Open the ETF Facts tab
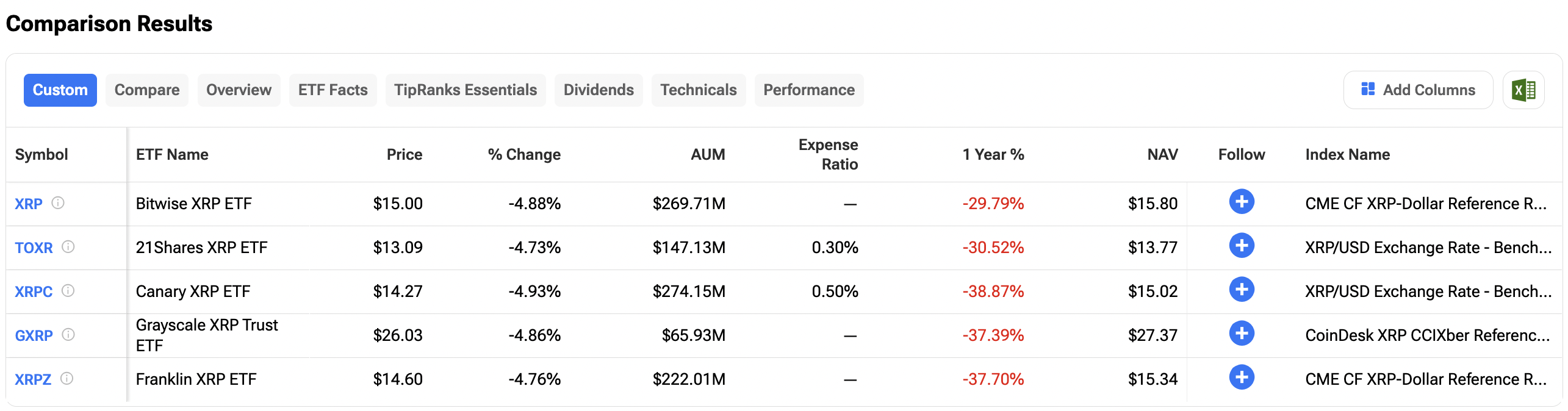Screen dimensions: 1568x411 333,90
